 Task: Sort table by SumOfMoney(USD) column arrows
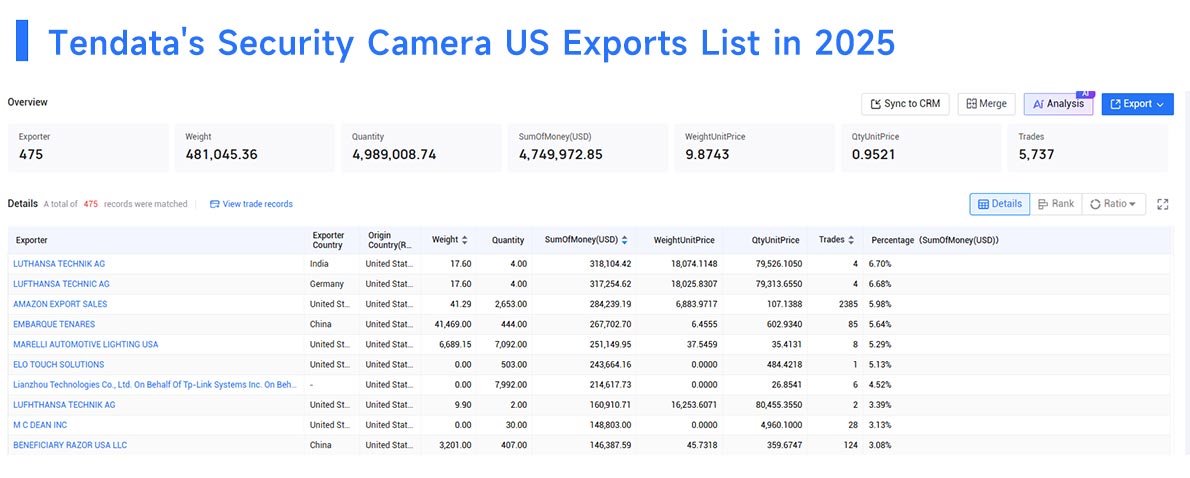point(624,240)
